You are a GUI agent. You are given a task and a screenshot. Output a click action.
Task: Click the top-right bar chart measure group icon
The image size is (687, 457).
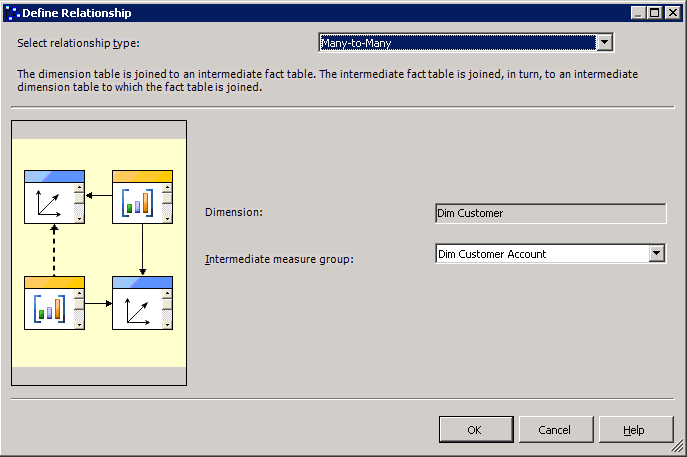[x=138, y=203]
